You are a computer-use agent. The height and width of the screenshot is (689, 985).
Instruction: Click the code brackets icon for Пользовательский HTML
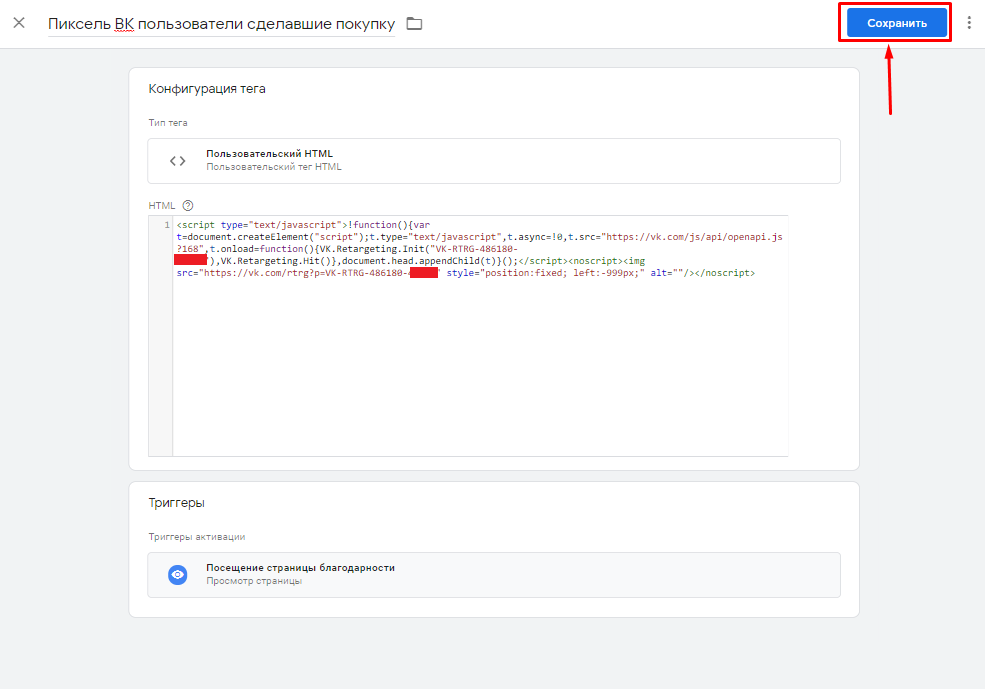point(177,160)
